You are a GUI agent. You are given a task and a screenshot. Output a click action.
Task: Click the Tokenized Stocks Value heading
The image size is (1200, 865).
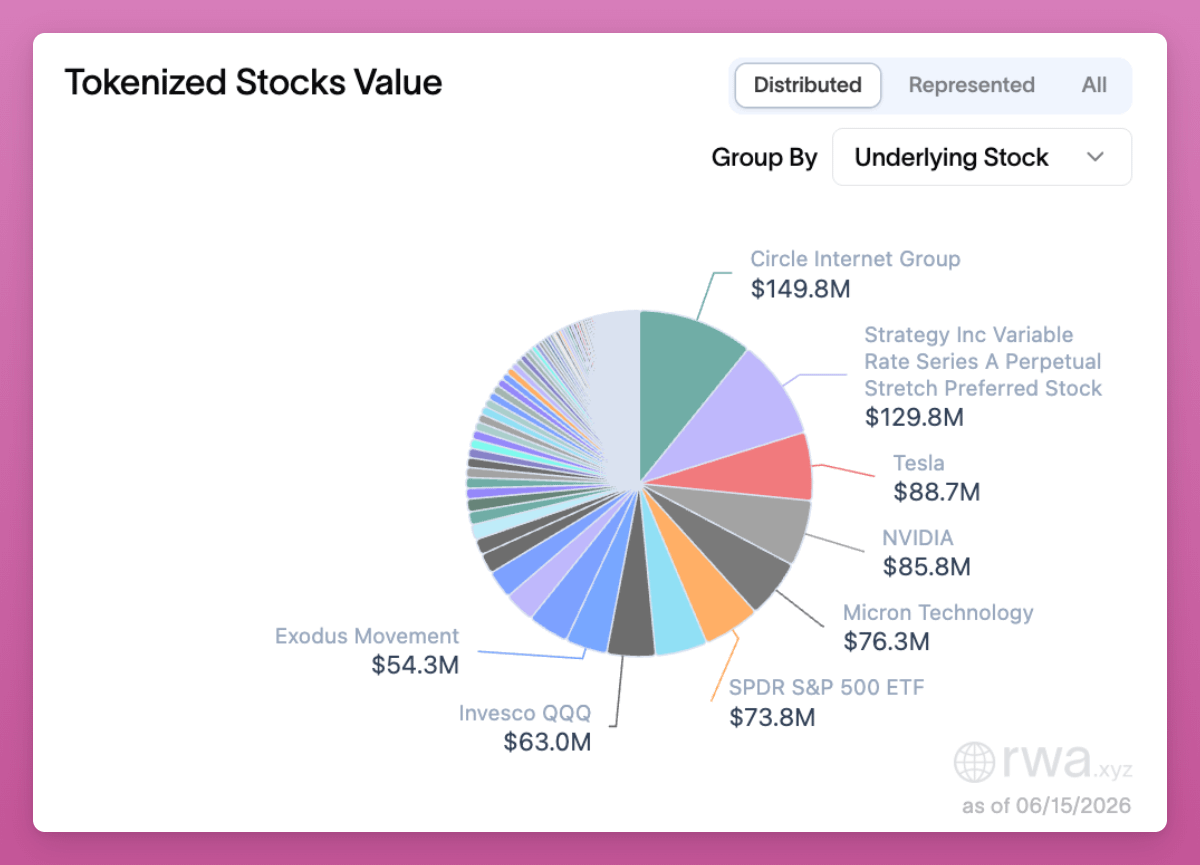253,82
